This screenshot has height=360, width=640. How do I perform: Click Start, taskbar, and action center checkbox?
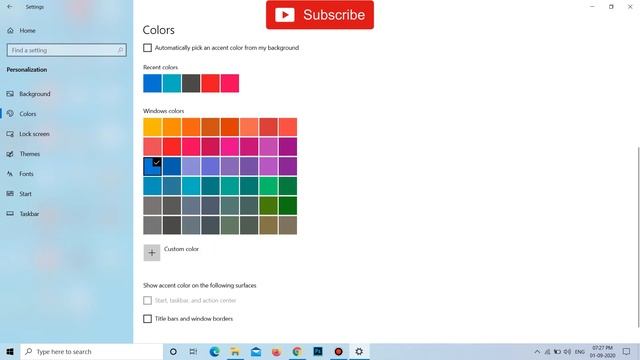[147, 300]
